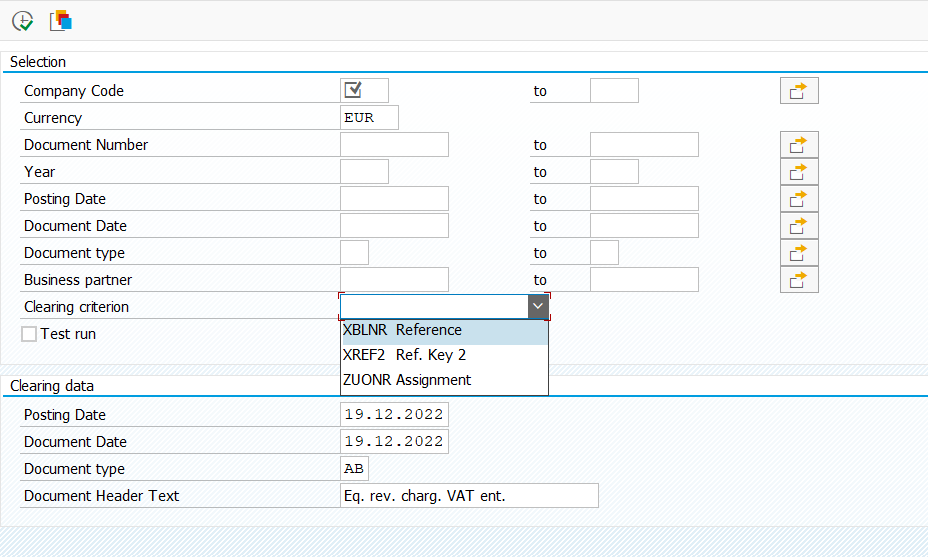
Task: Click the Get Variant icon
Action: coord(61,21)
